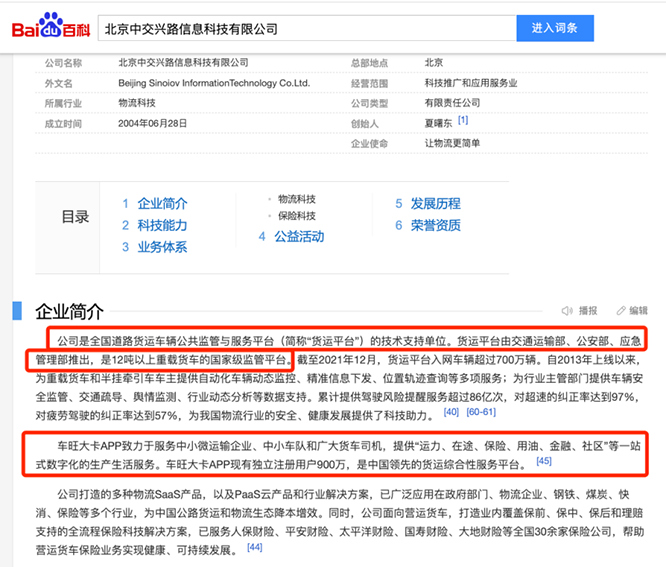Click the 所属行业 field label
Viewport: 666px width, 567px height.
pyautogui.click(x=63, y=104)
